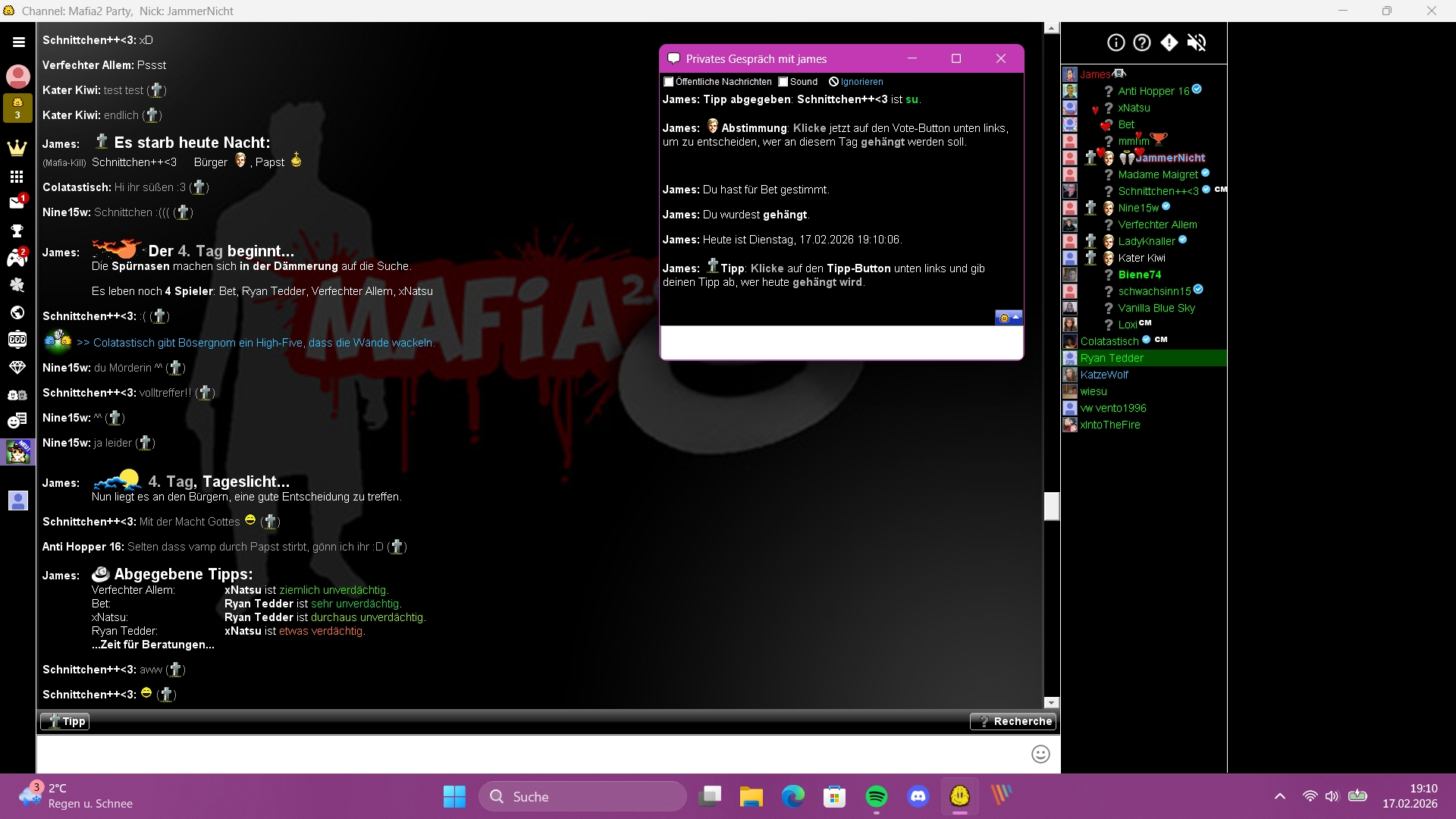Open the emoji dropdown in the private chat
This screenshot has height=819, width=1456.
click(1009, 318)
